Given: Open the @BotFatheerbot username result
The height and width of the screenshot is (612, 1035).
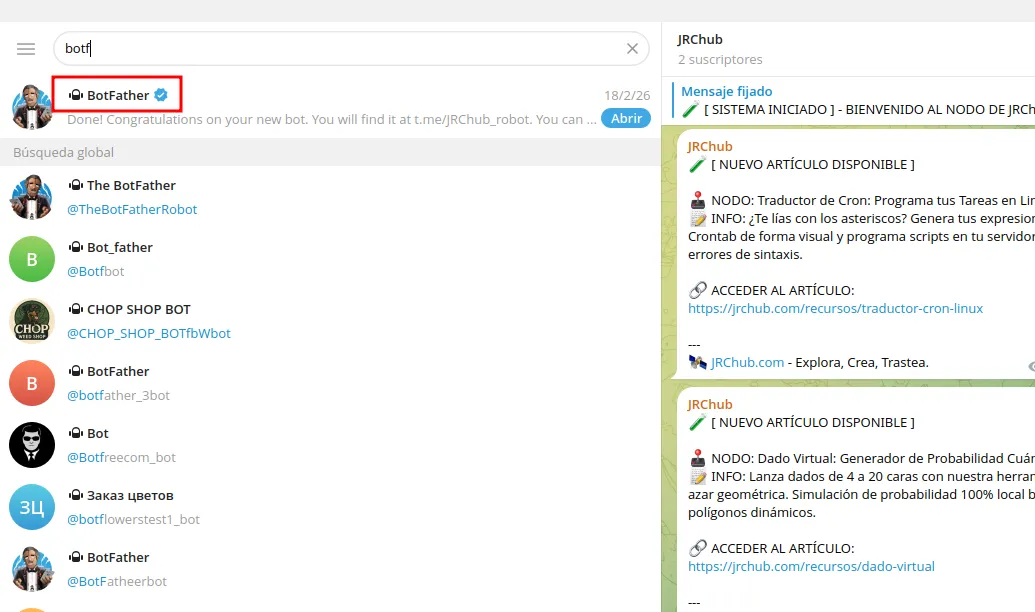Looking at the screenshot, I should click(117, 582).
